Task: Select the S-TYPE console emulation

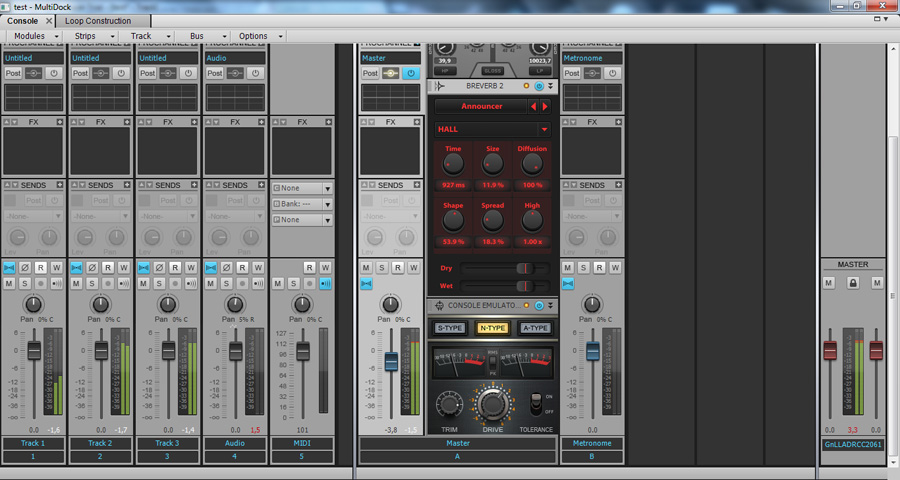Action: tap(450, 328)
